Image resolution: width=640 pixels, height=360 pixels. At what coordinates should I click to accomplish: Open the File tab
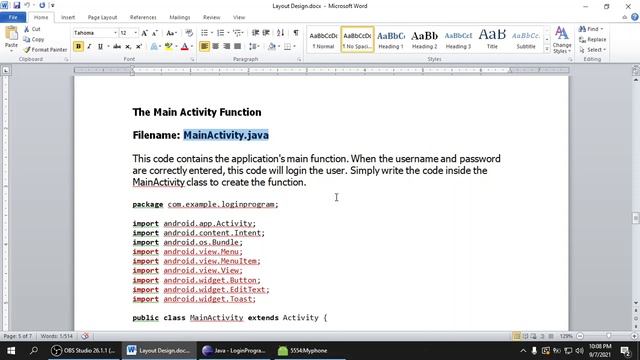click(x=13, y=17)
